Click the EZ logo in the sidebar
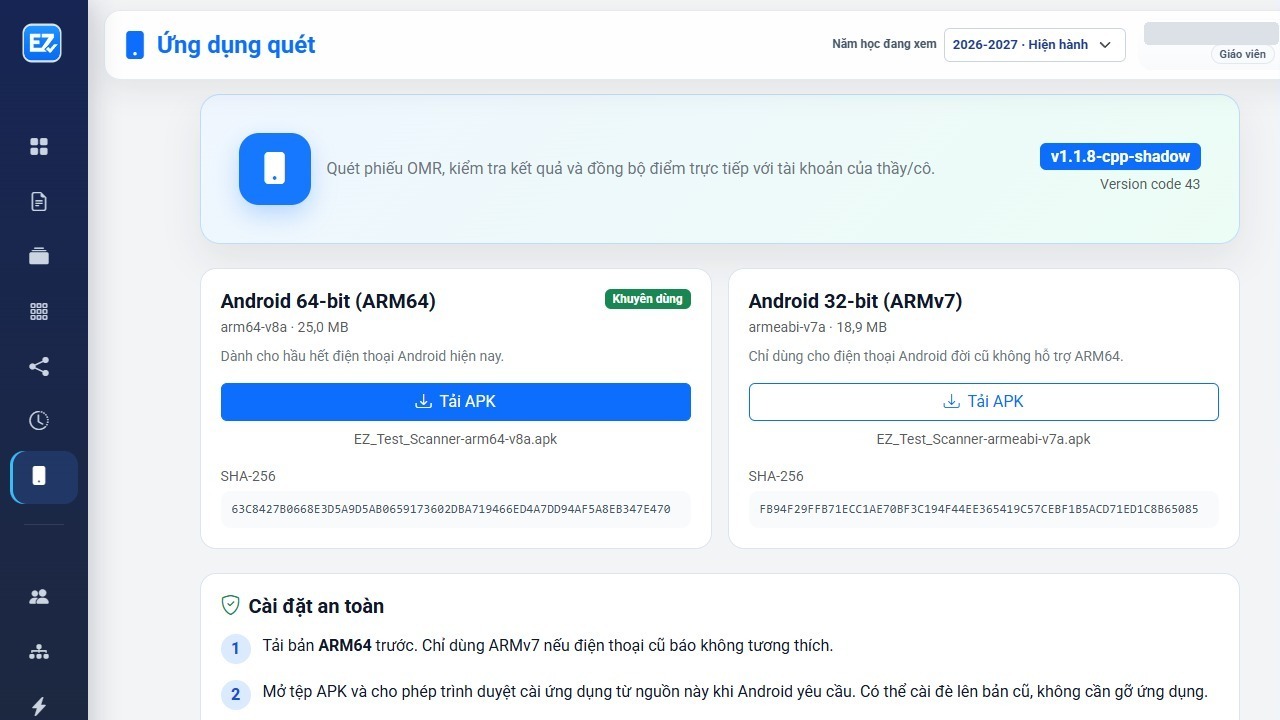 tap(42, 43)
